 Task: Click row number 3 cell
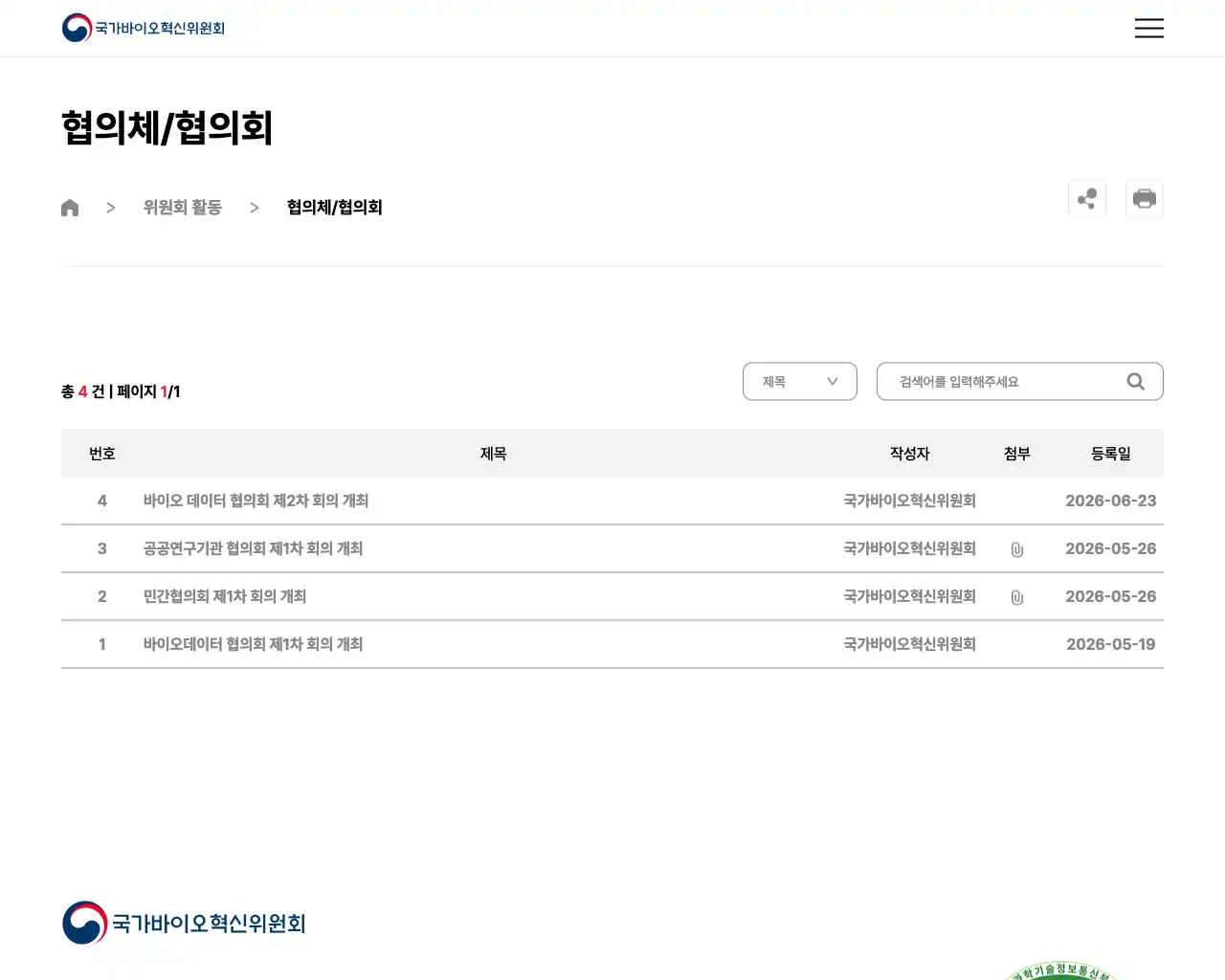tap(102, 548)
